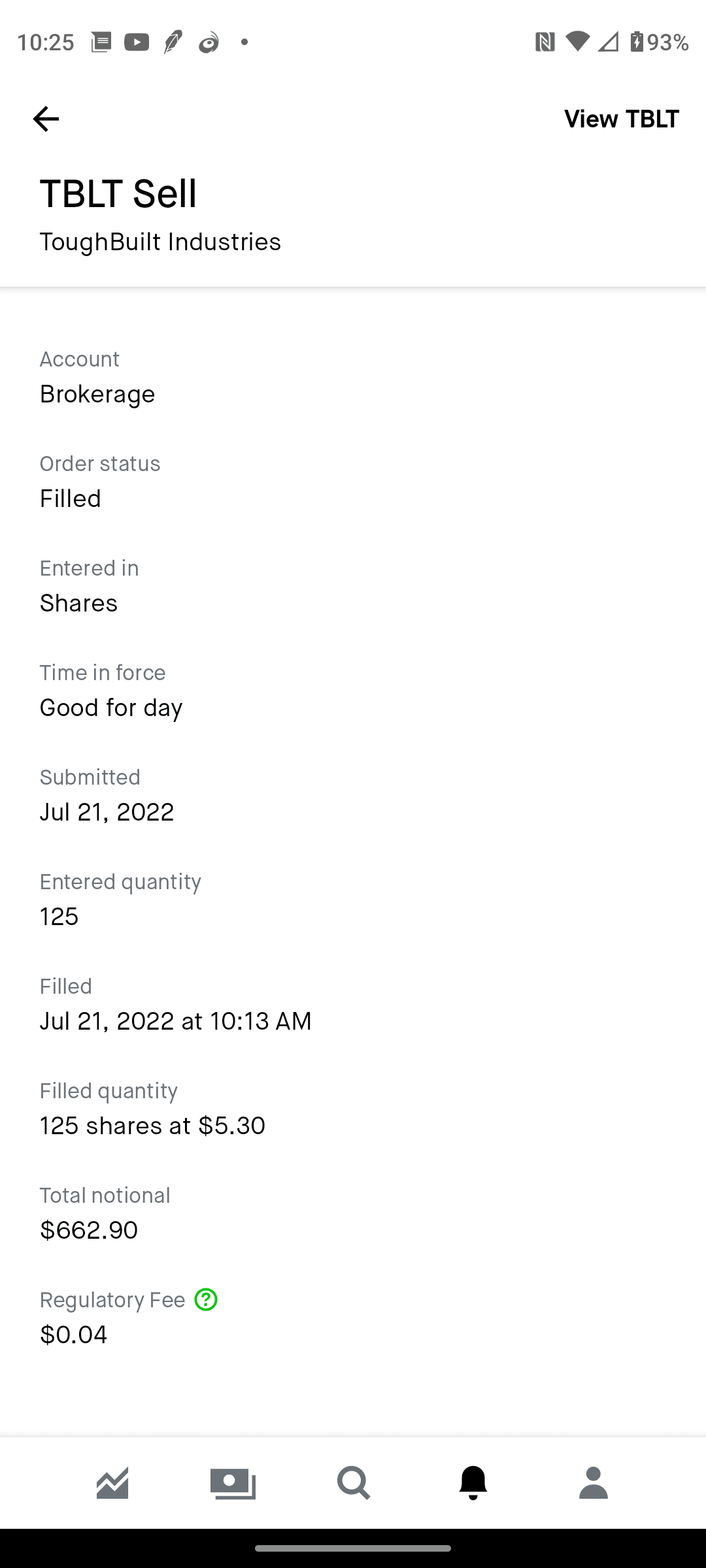Tap Filled quantity 125 shares row
This screenshot has width=706, height=1568.
152,1125
